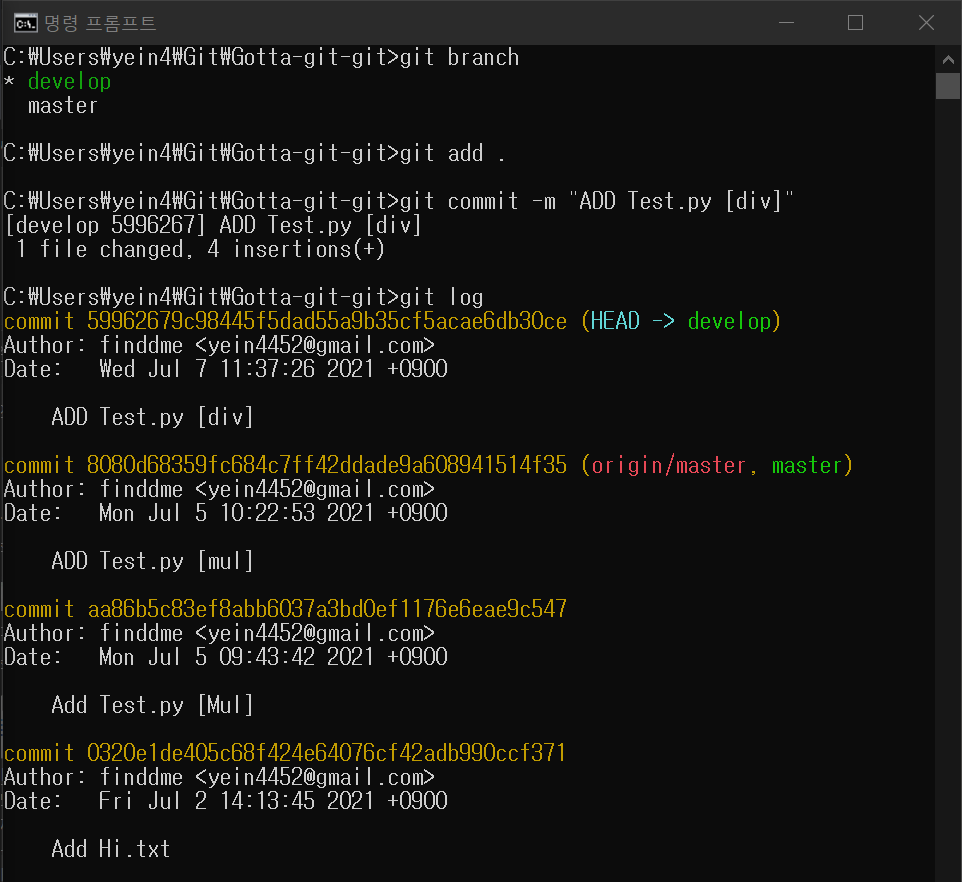Click the scrollbar up arrow
Image resolution: width=962 pixels, height=882 pixels.
pyautogui.click(x=948, y=59)
